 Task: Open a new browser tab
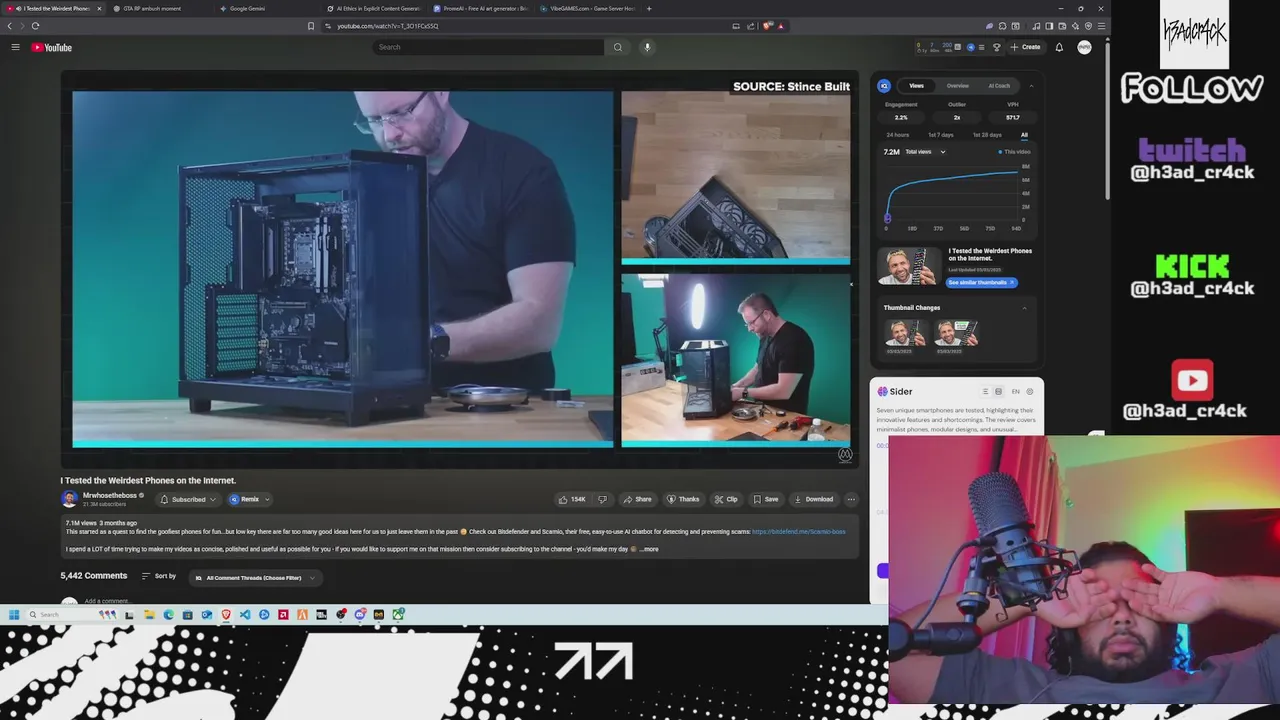(x=649, y=8)
